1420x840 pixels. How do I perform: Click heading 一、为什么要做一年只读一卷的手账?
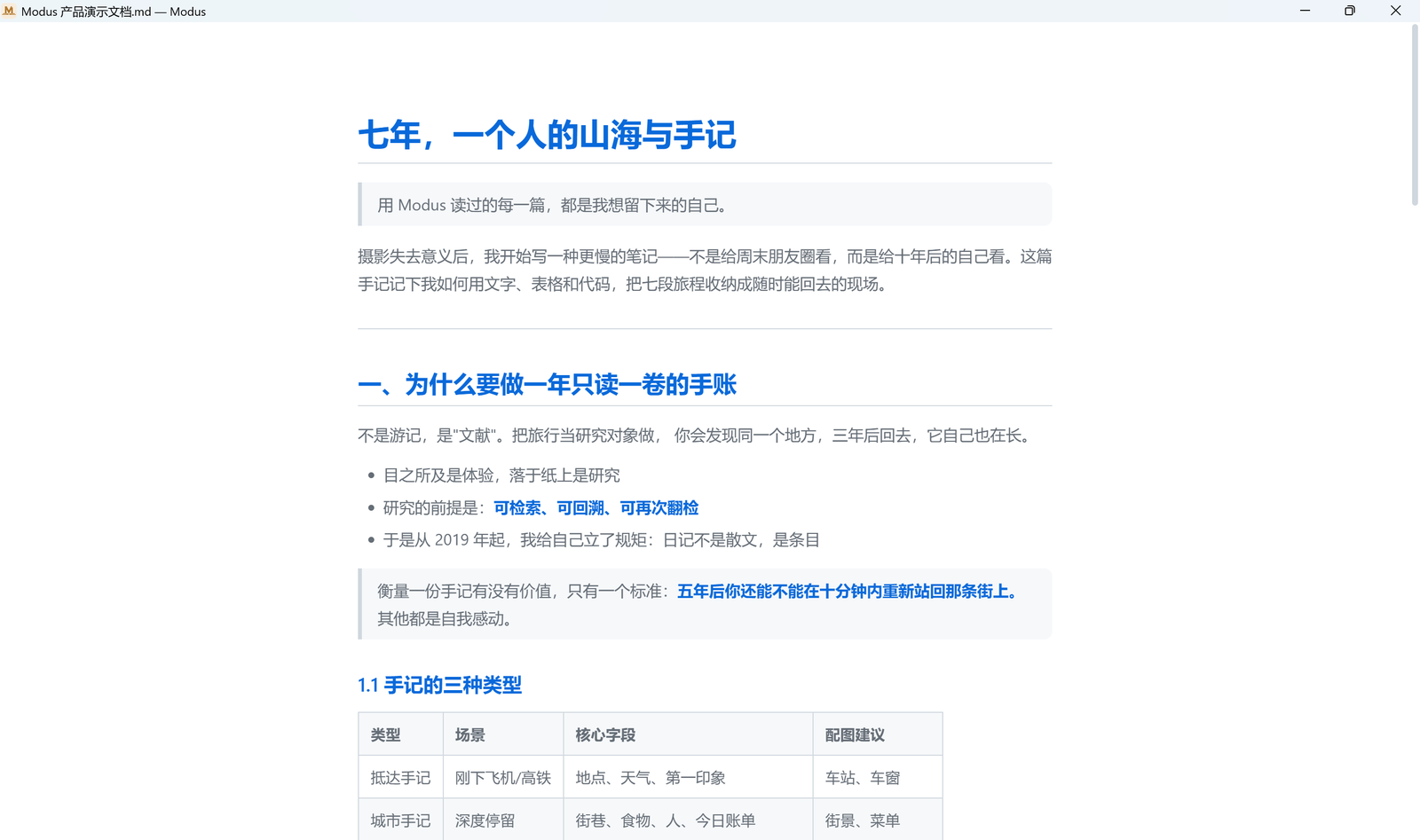coord(547,384)
